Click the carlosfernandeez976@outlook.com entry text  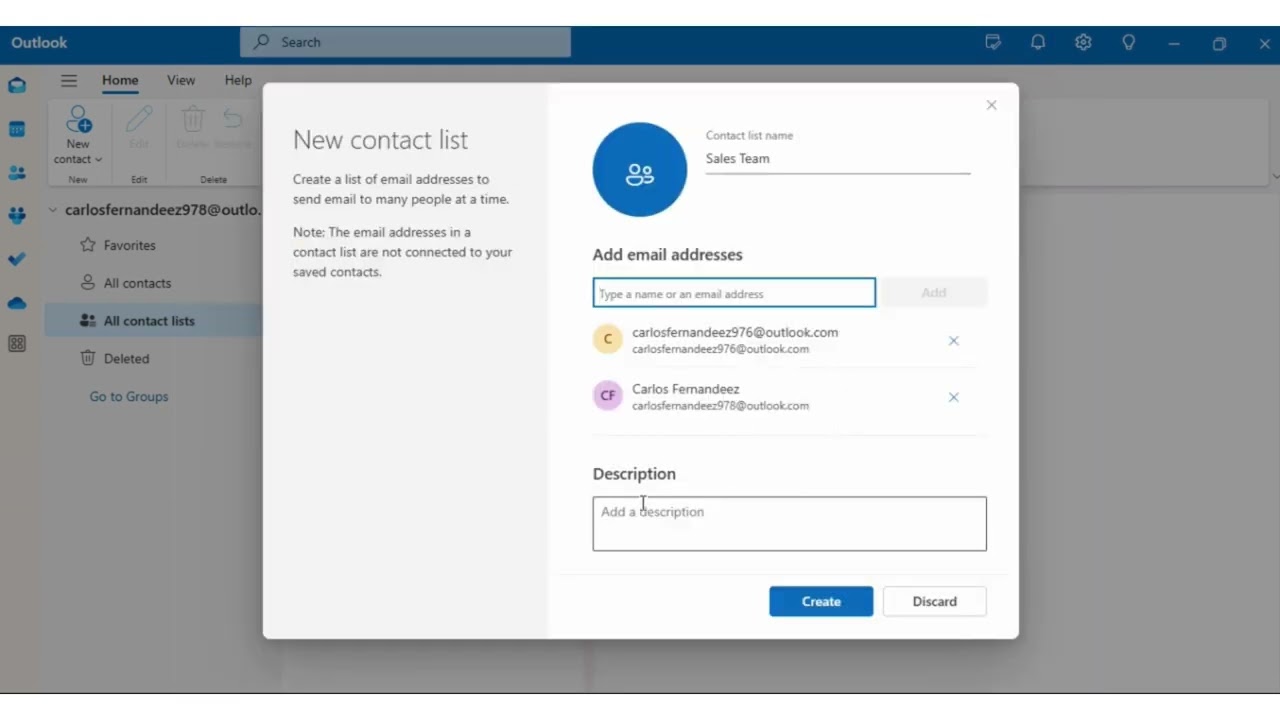pos(735,332)
